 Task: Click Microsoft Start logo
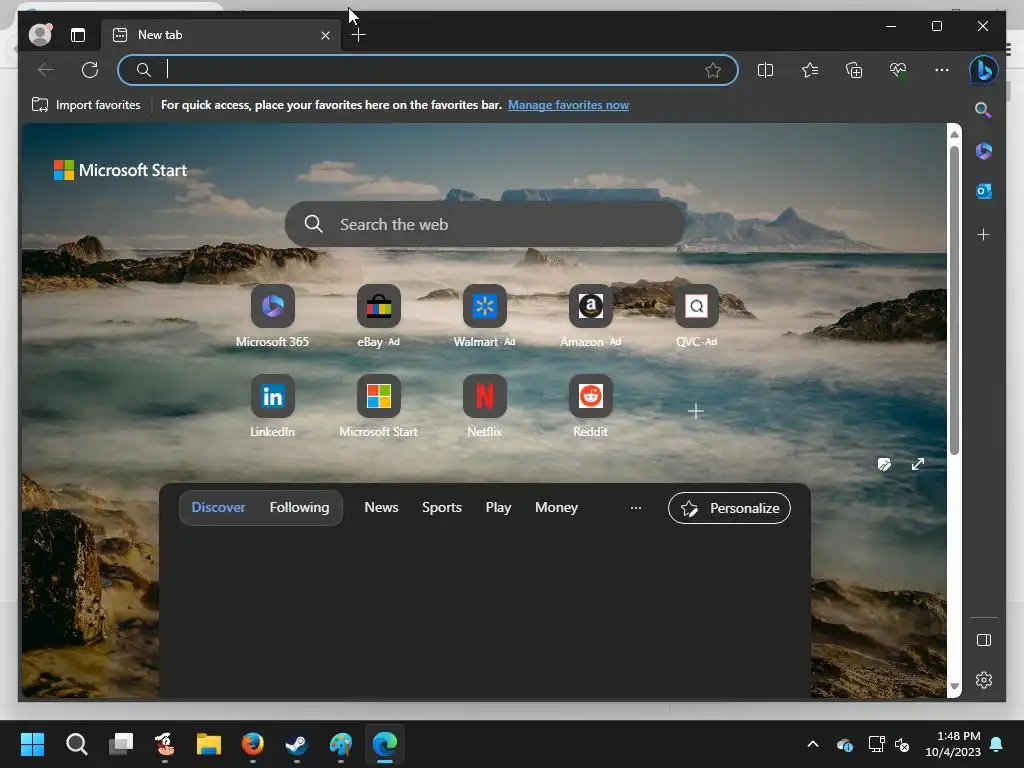pos(120,170)
